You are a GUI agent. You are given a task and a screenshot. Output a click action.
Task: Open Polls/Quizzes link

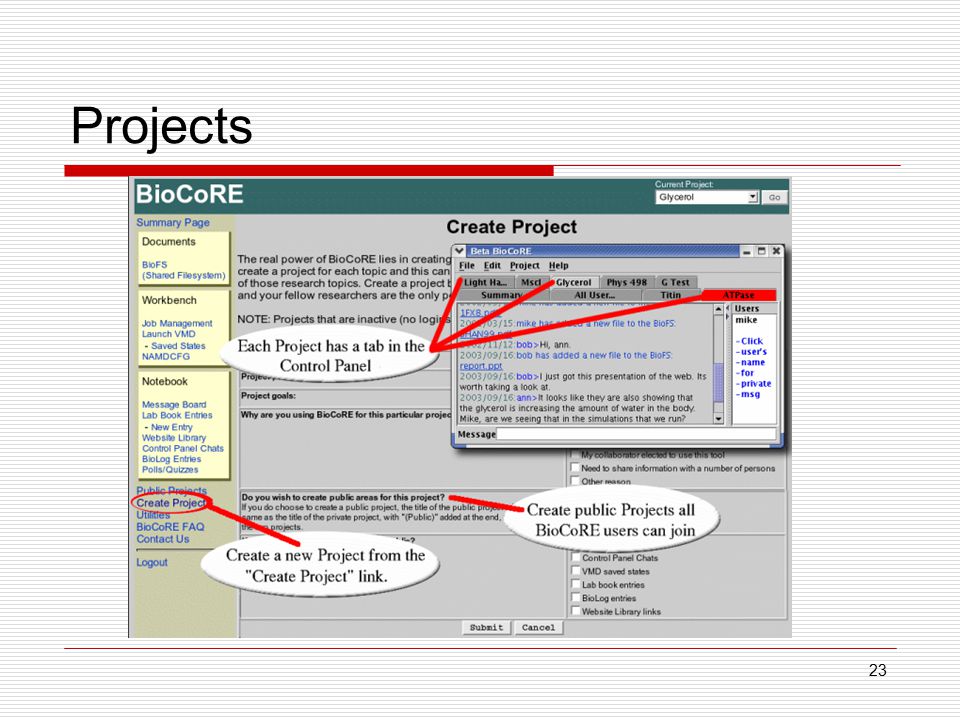click(x=170, y=470)
